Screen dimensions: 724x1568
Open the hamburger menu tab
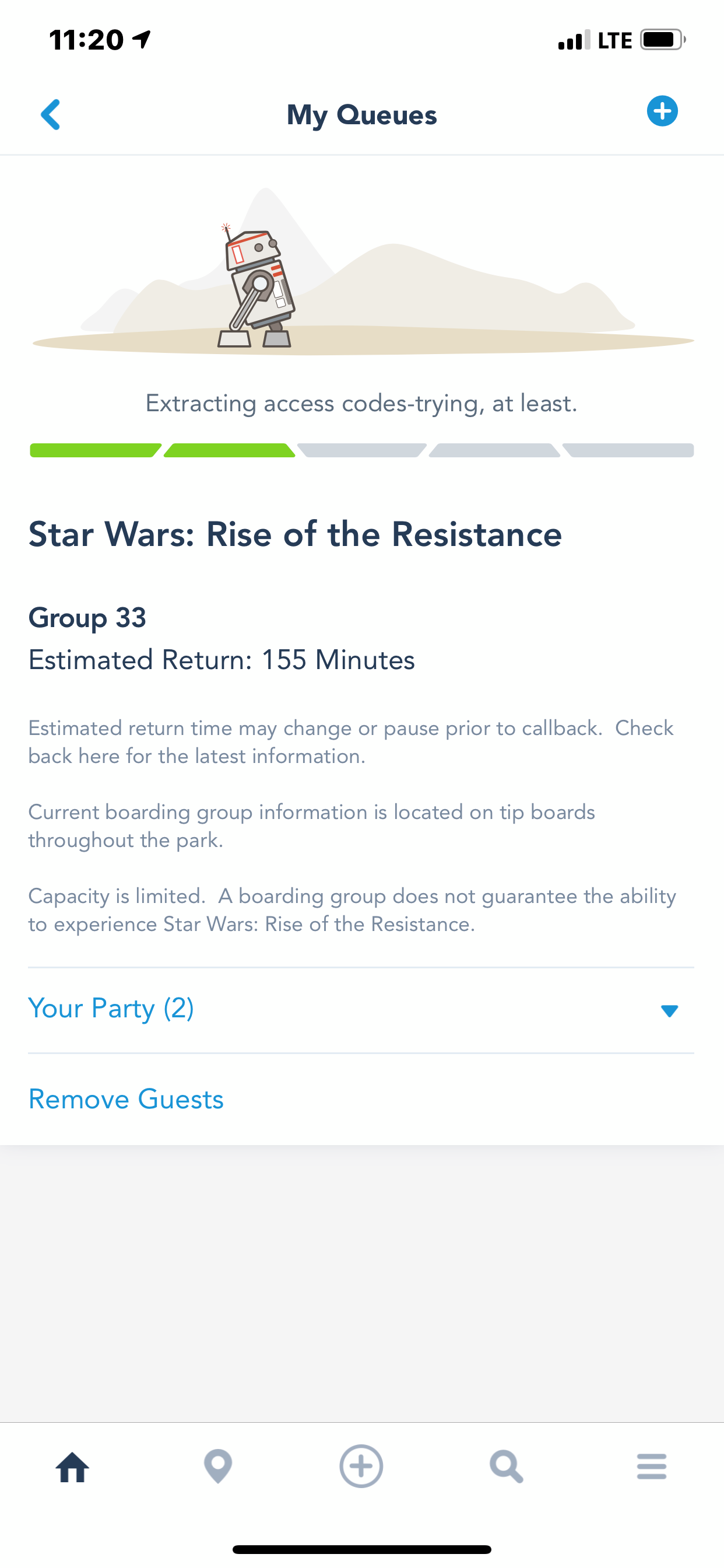point(652,1466)
